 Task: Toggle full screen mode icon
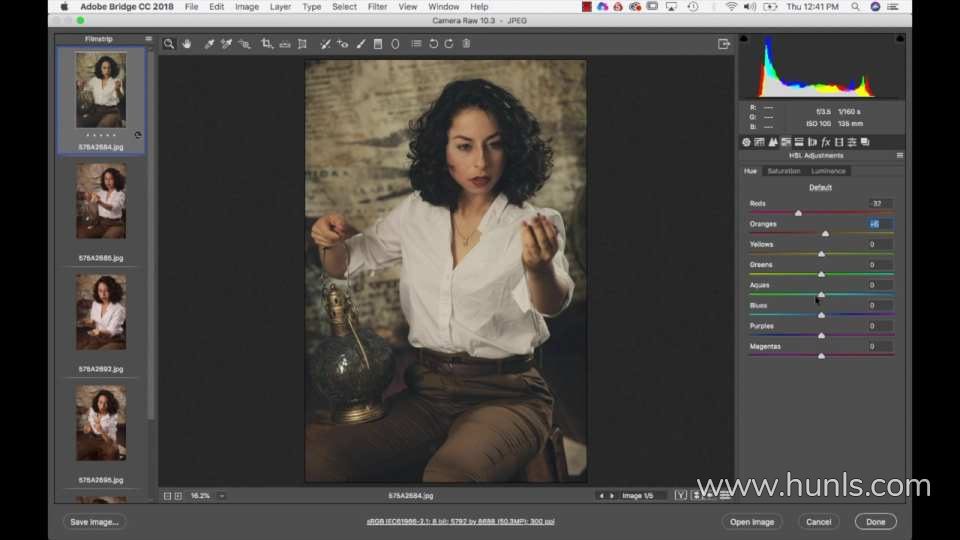(724, 44)
